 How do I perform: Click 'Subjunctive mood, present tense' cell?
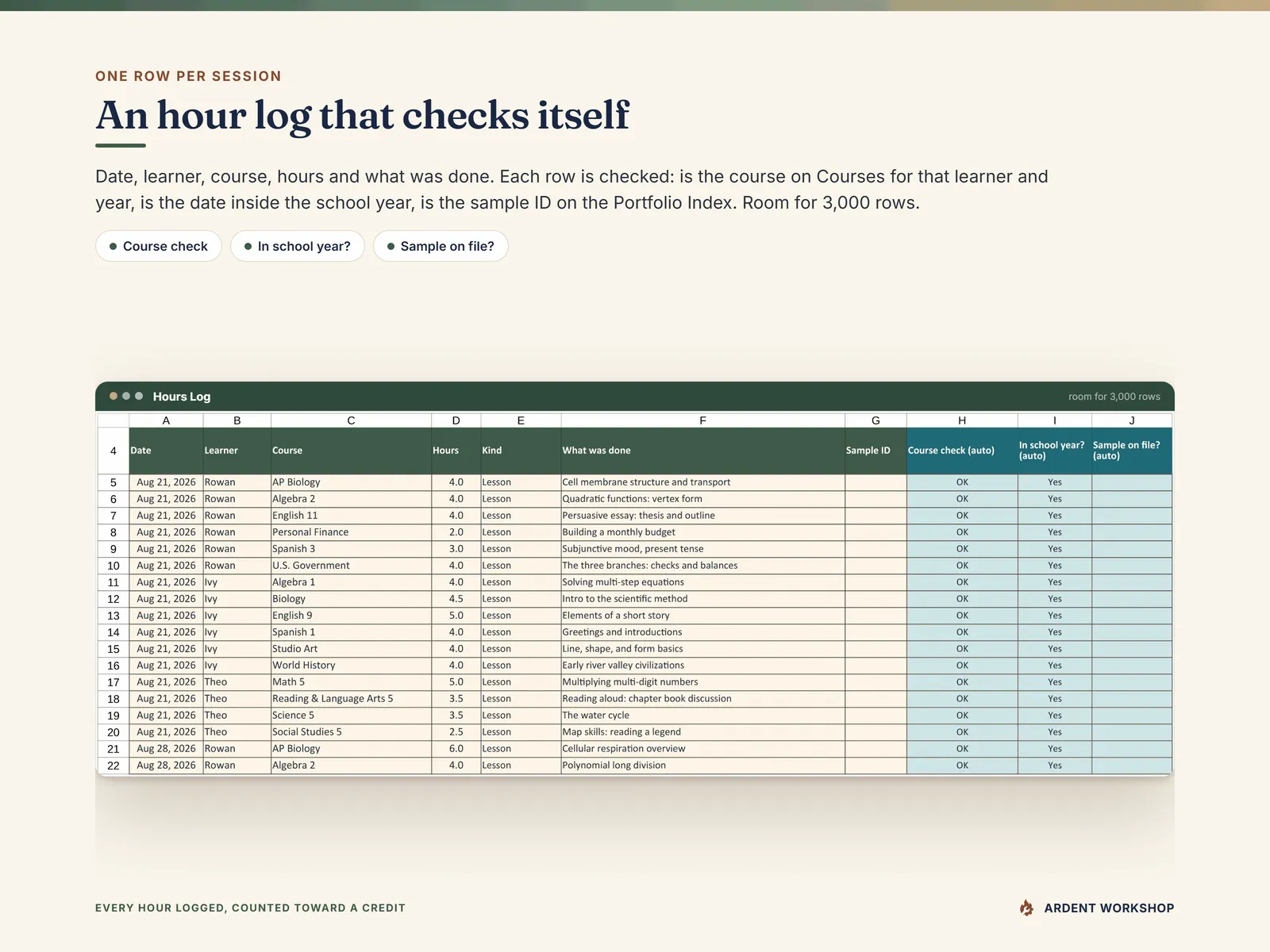pyautogui.click(x=702, y=549)
